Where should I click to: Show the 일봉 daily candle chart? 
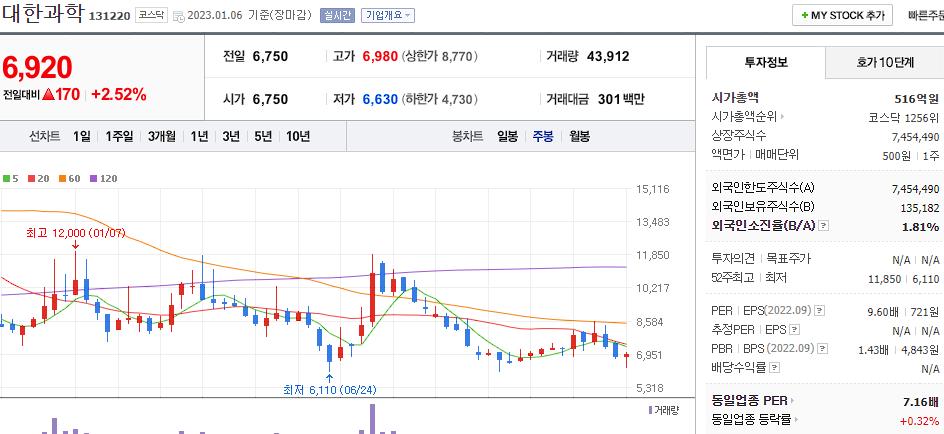[508, 137]
